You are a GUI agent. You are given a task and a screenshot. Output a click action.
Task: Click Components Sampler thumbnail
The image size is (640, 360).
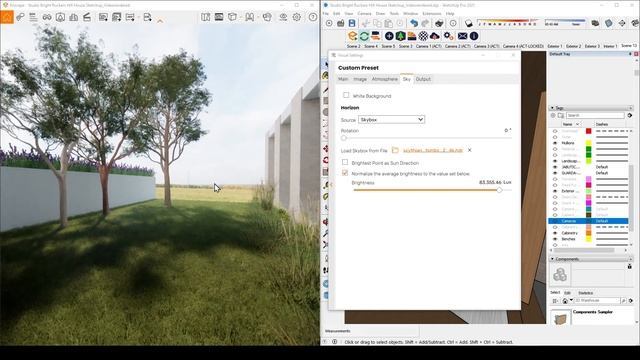click(x=560, y=318)
